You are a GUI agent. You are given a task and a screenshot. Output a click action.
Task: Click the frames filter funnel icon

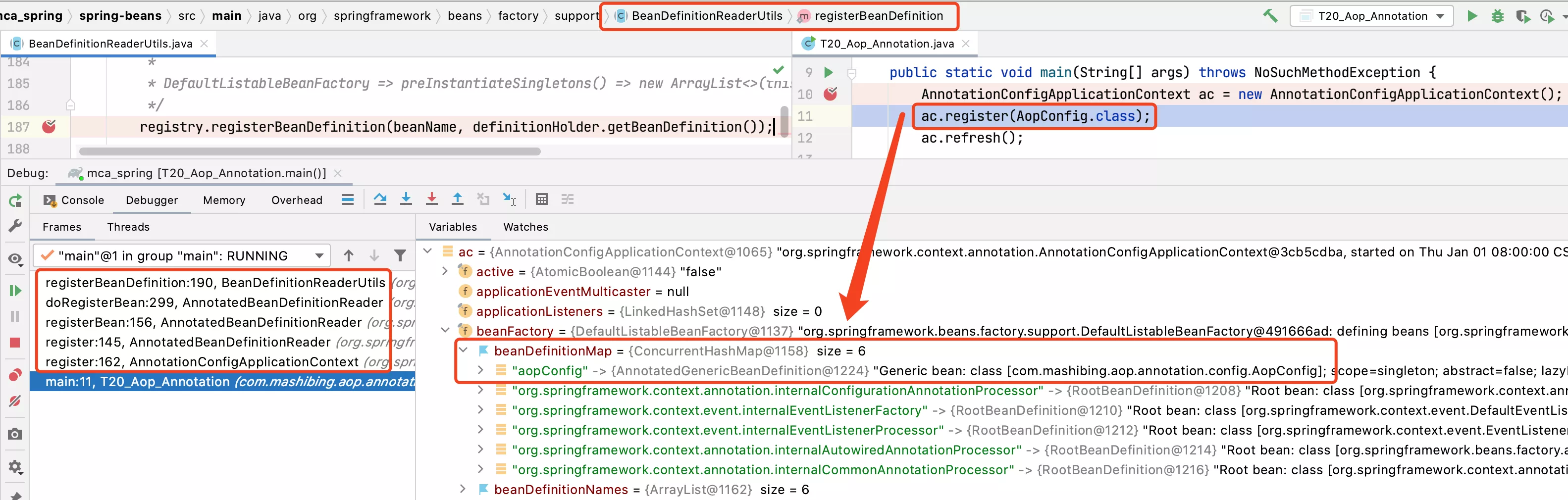pyautogui.click(x=400, y=256)
